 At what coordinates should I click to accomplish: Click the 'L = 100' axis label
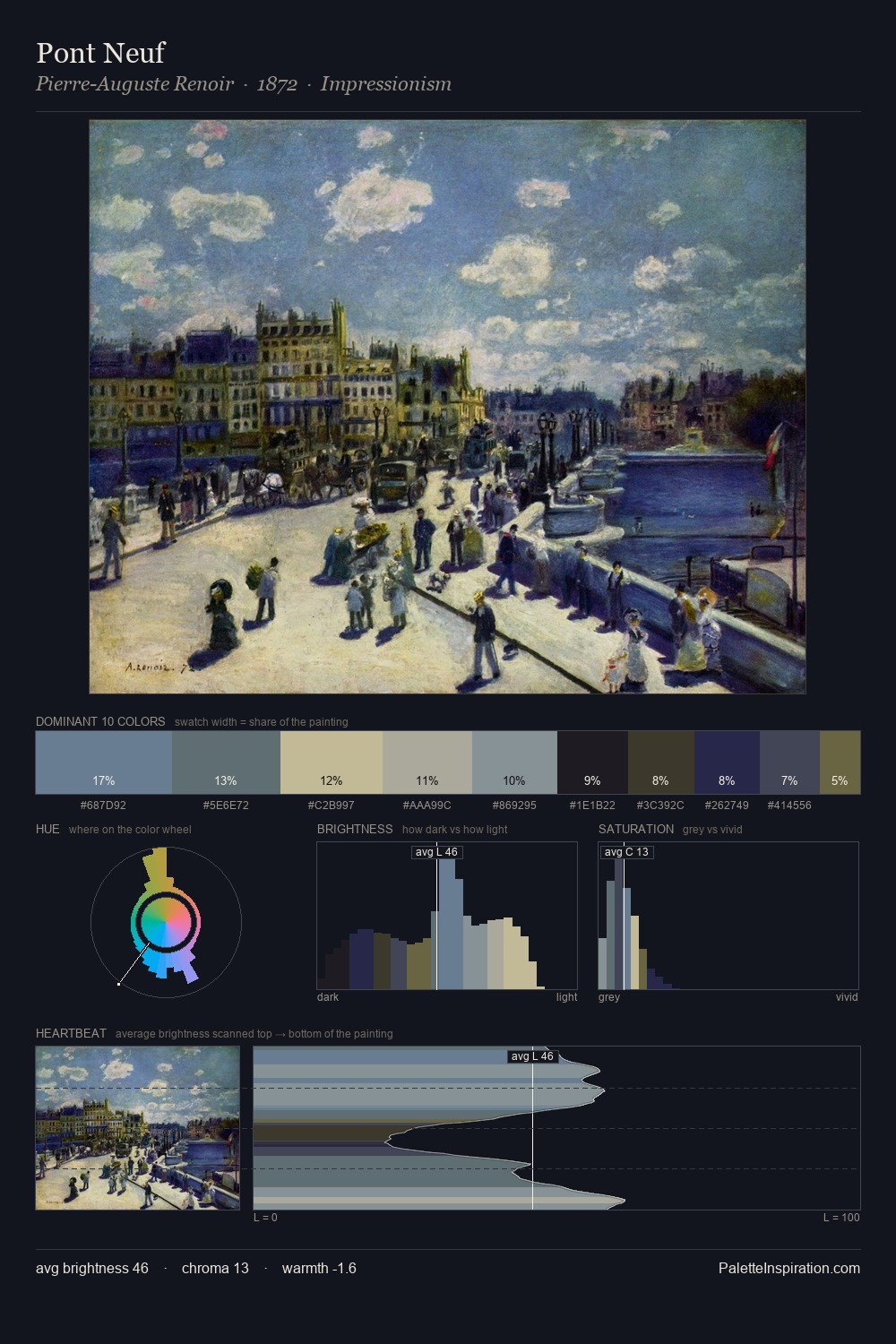click(x=841, y=1218)
